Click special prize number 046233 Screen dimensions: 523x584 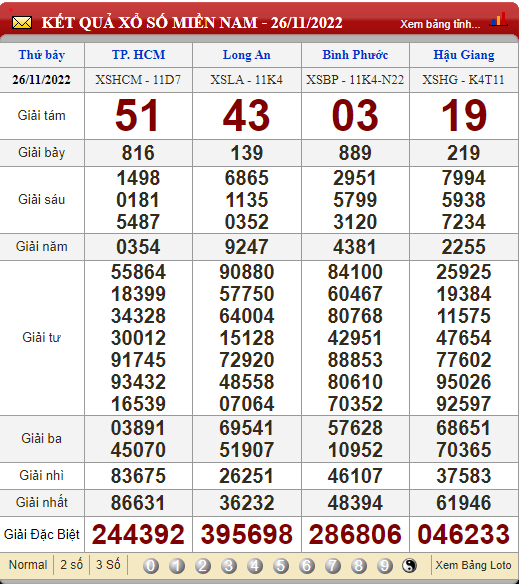[464, 534]
